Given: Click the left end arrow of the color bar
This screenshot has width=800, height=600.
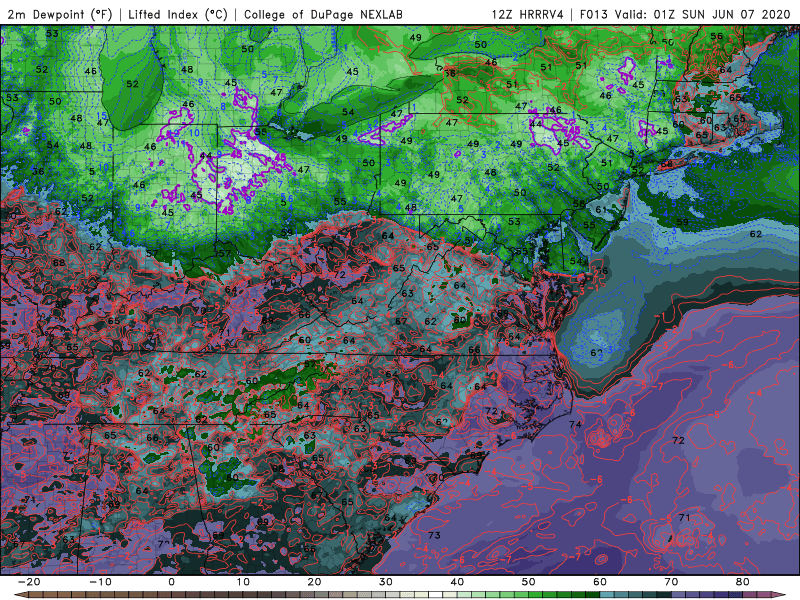Looking at the screenshot, I should tap(20, 595).
